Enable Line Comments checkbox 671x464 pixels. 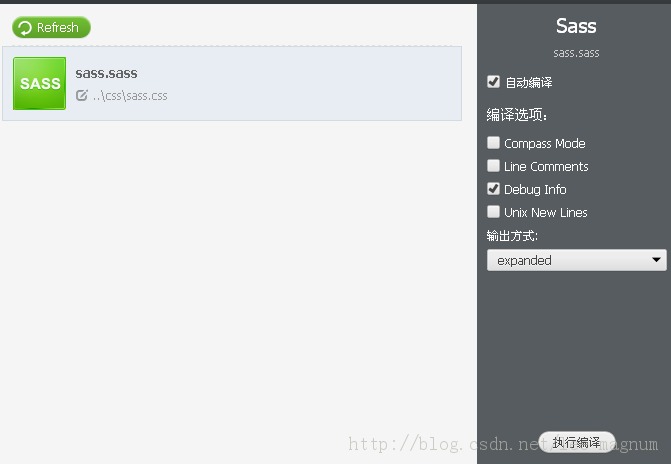493,166
